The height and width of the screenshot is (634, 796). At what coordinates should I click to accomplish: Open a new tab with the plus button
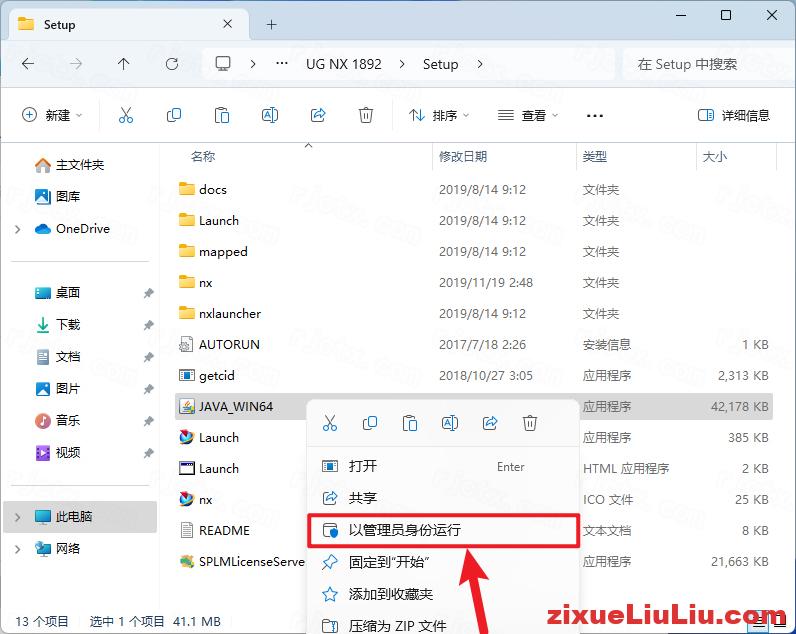pos(272,24)
